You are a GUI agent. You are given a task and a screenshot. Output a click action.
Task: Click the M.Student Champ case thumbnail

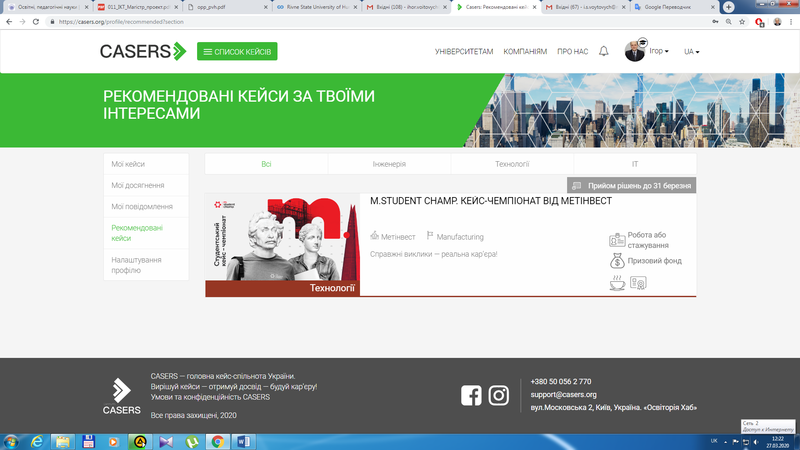(x=283, y=245)
